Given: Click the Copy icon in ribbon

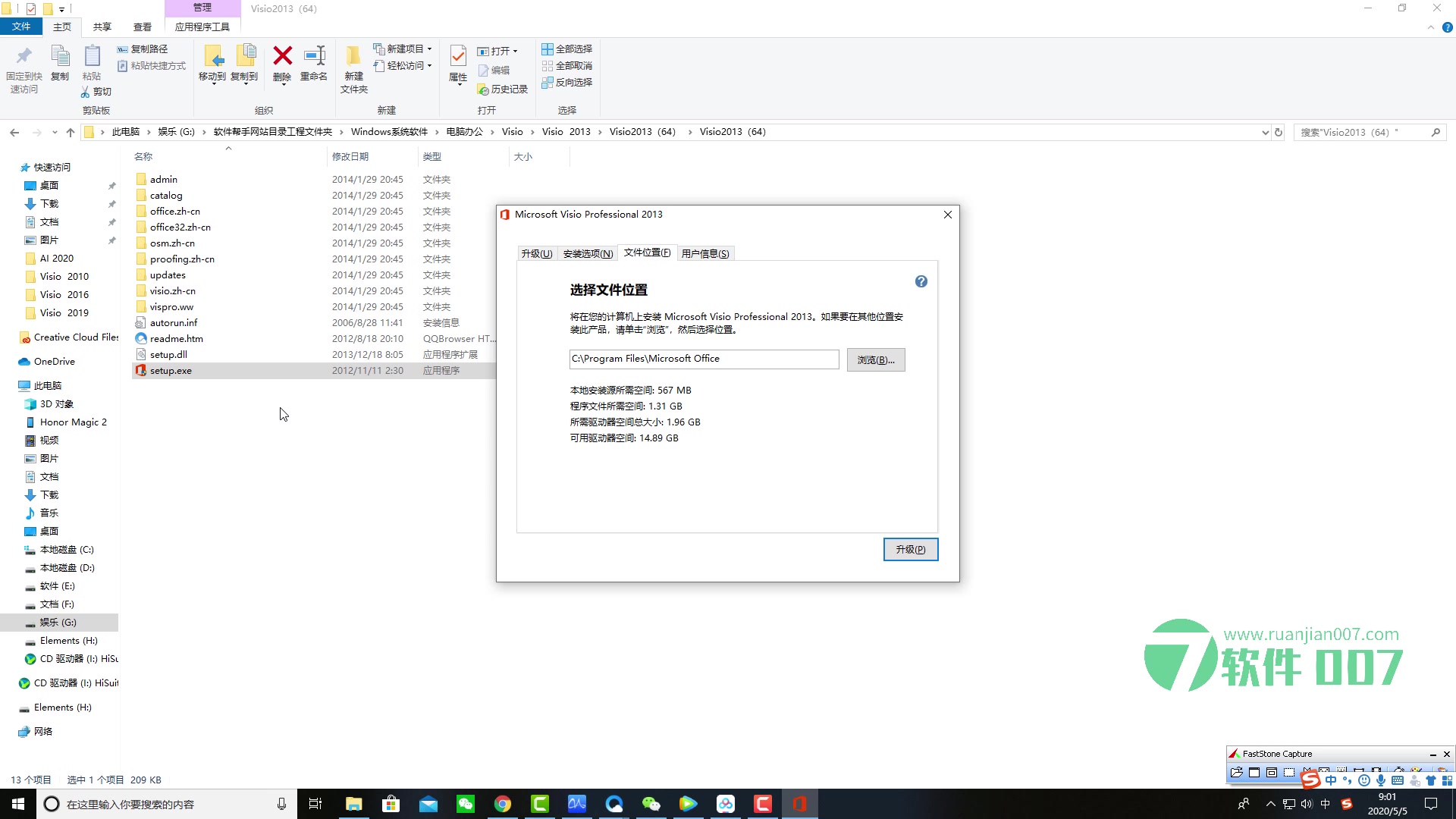Looking at the screenshot, I should (60, 56).
